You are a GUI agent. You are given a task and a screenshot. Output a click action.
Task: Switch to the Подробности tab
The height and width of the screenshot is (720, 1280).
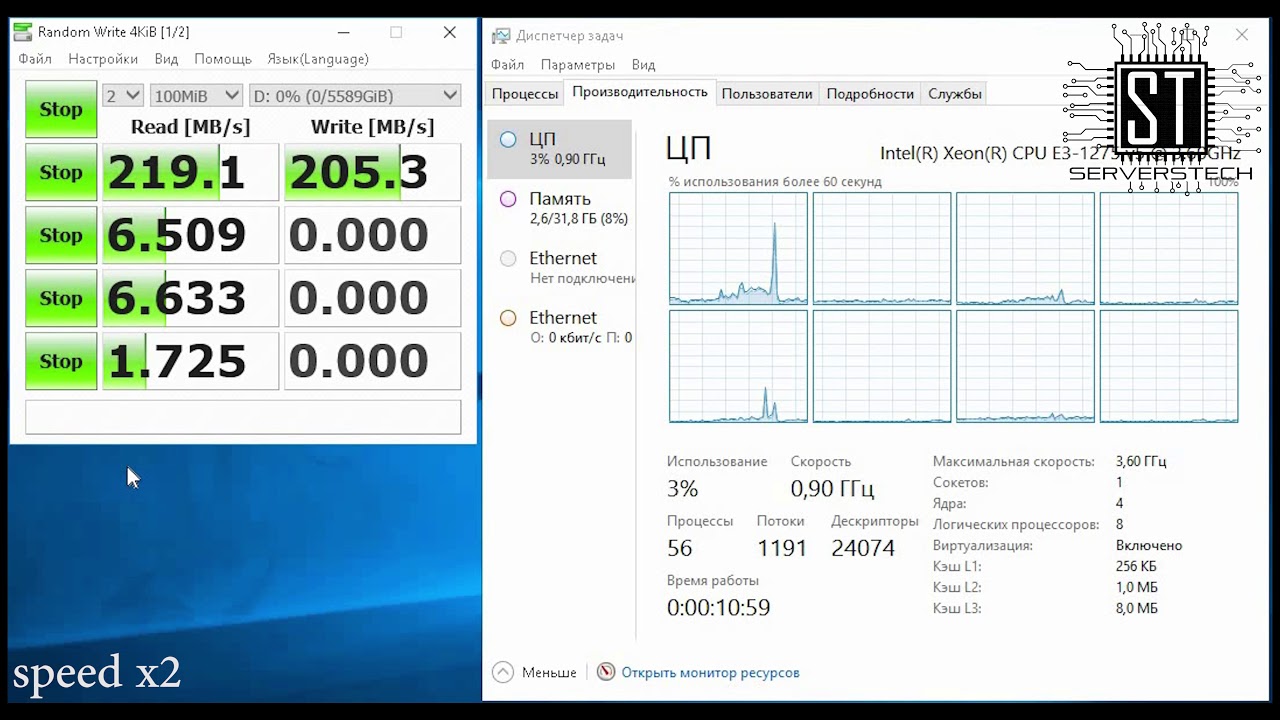tap(870, 94)
